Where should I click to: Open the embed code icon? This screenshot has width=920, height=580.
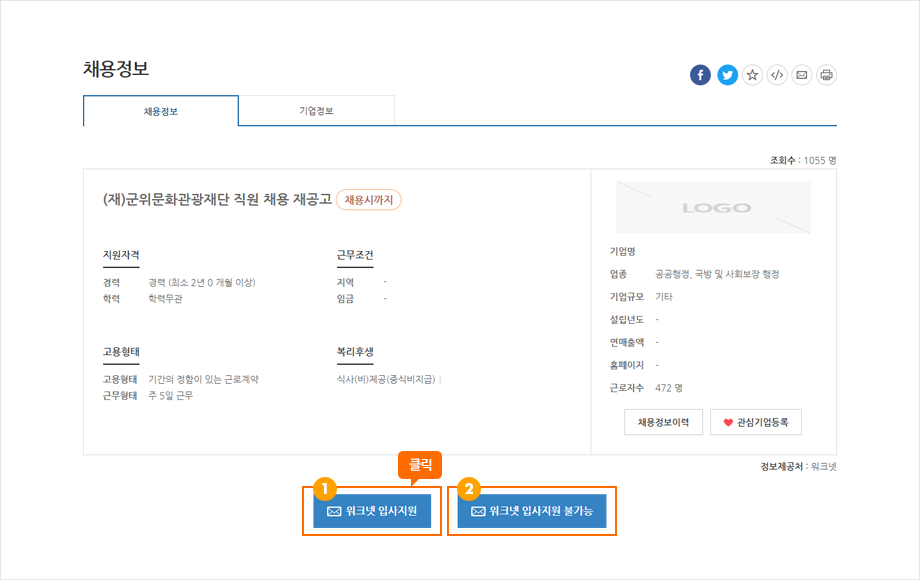777,75
